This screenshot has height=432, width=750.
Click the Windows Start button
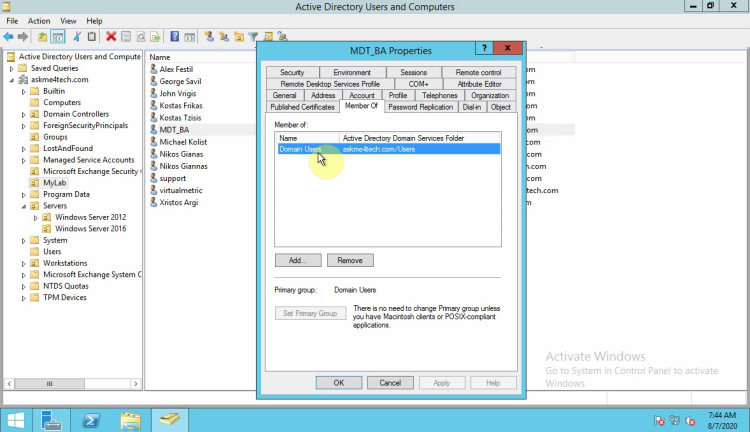pos(17,418)
